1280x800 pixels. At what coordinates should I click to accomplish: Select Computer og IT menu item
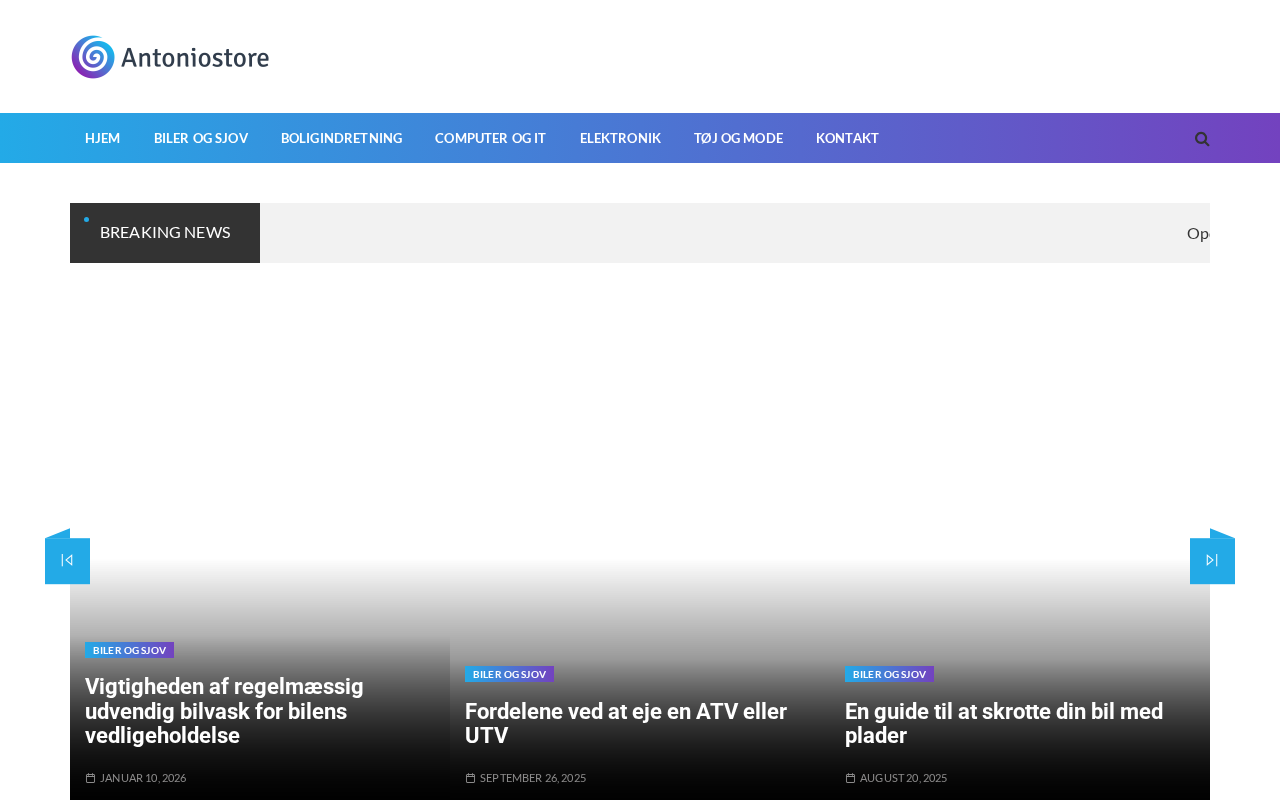(x=490, y=138)
